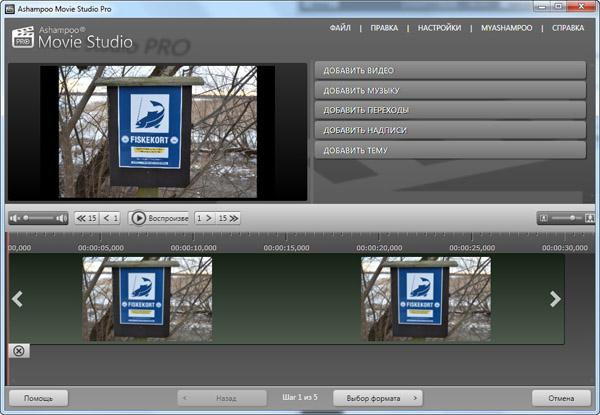The width and height of the screenshot is (600, 415).
Task: Click Добавить видео button
Action: pyautogui.click(x=450, y=71)
